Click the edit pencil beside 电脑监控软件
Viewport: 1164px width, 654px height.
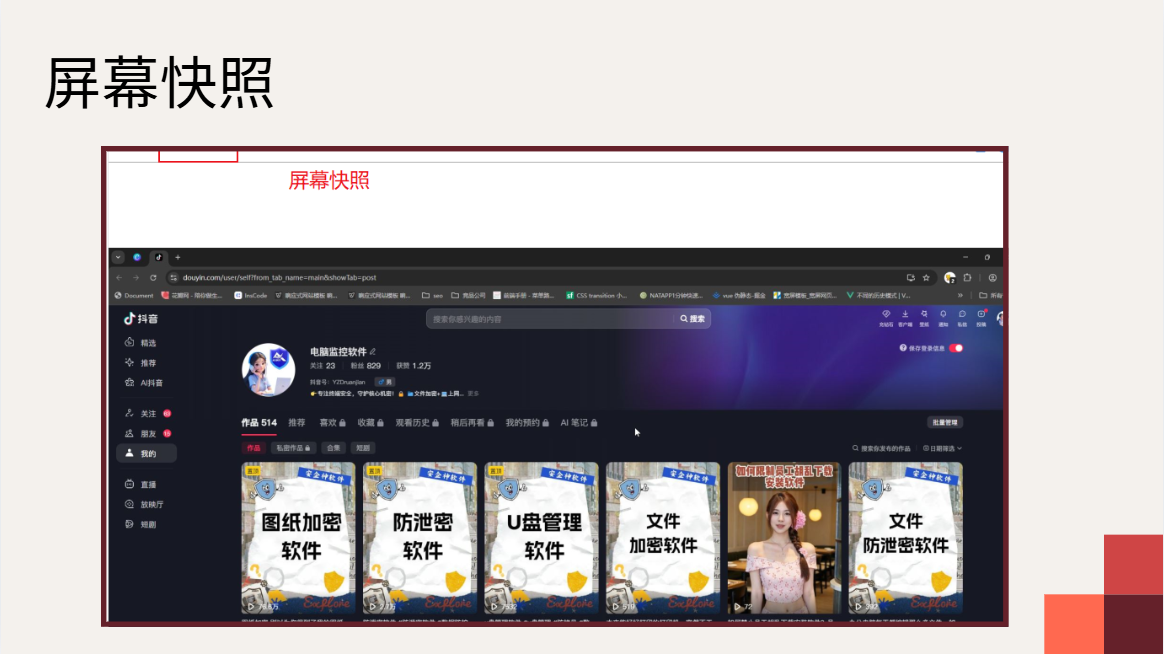(x=373, y=352)
